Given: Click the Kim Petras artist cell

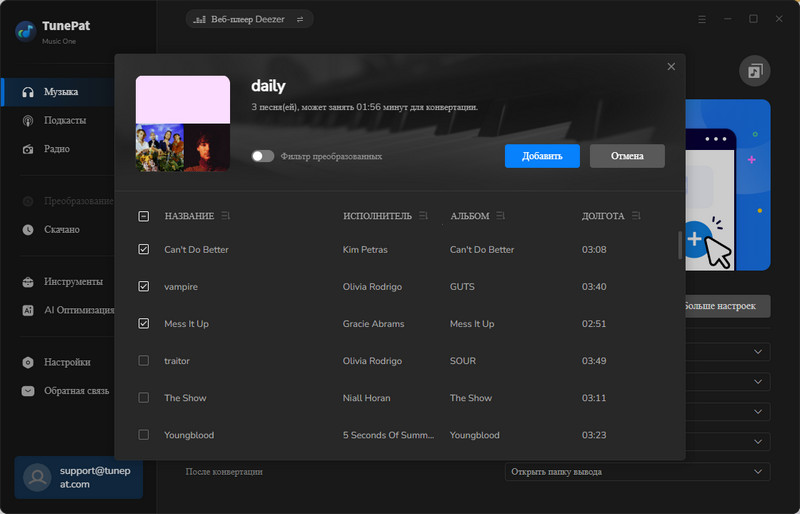Looking at the screenshot, I should point(365,249).
